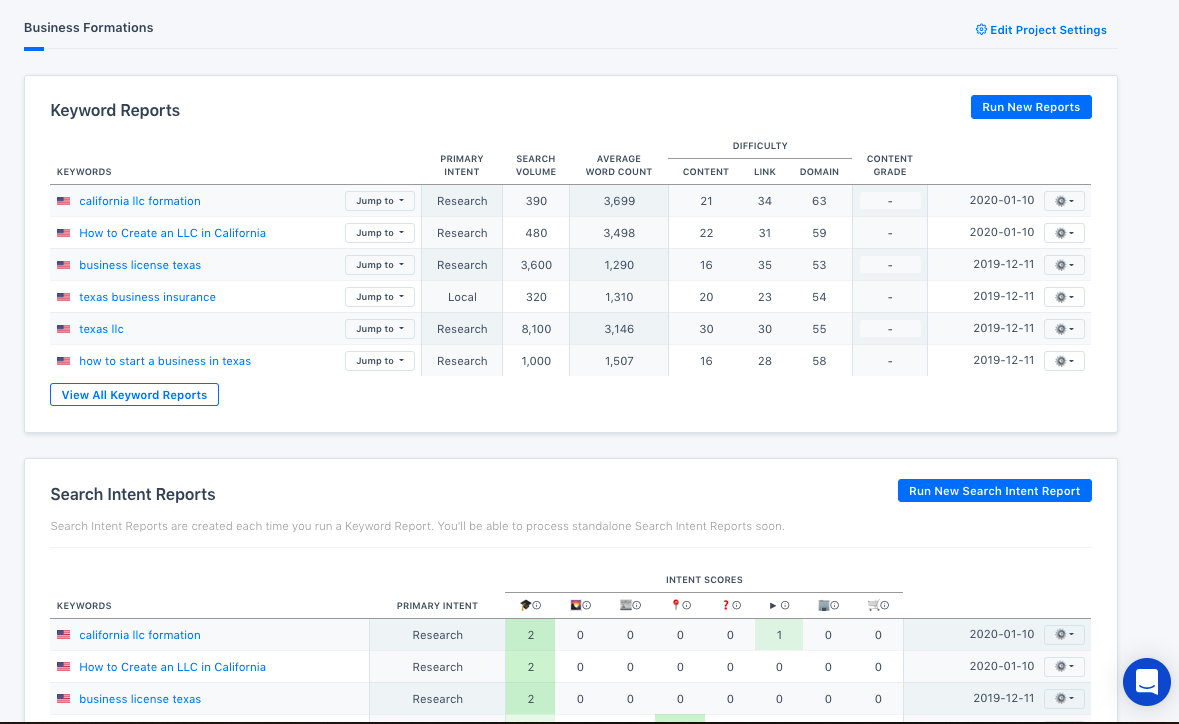Click content grade cell for california llc formation

(890, 201)
